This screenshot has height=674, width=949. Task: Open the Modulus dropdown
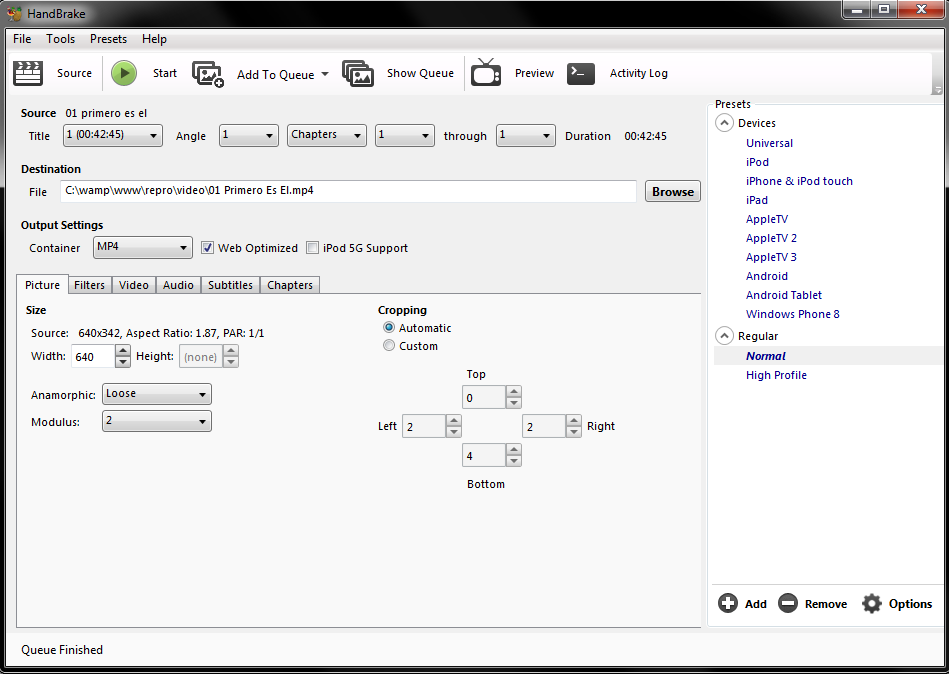click(157, 421)
